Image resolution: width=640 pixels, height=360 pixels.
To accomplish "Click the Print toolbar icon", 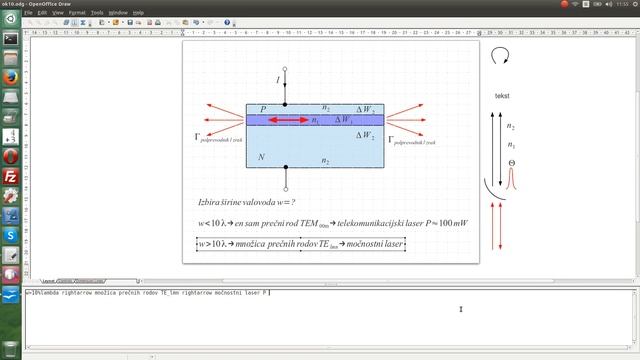I will [158, 22].
